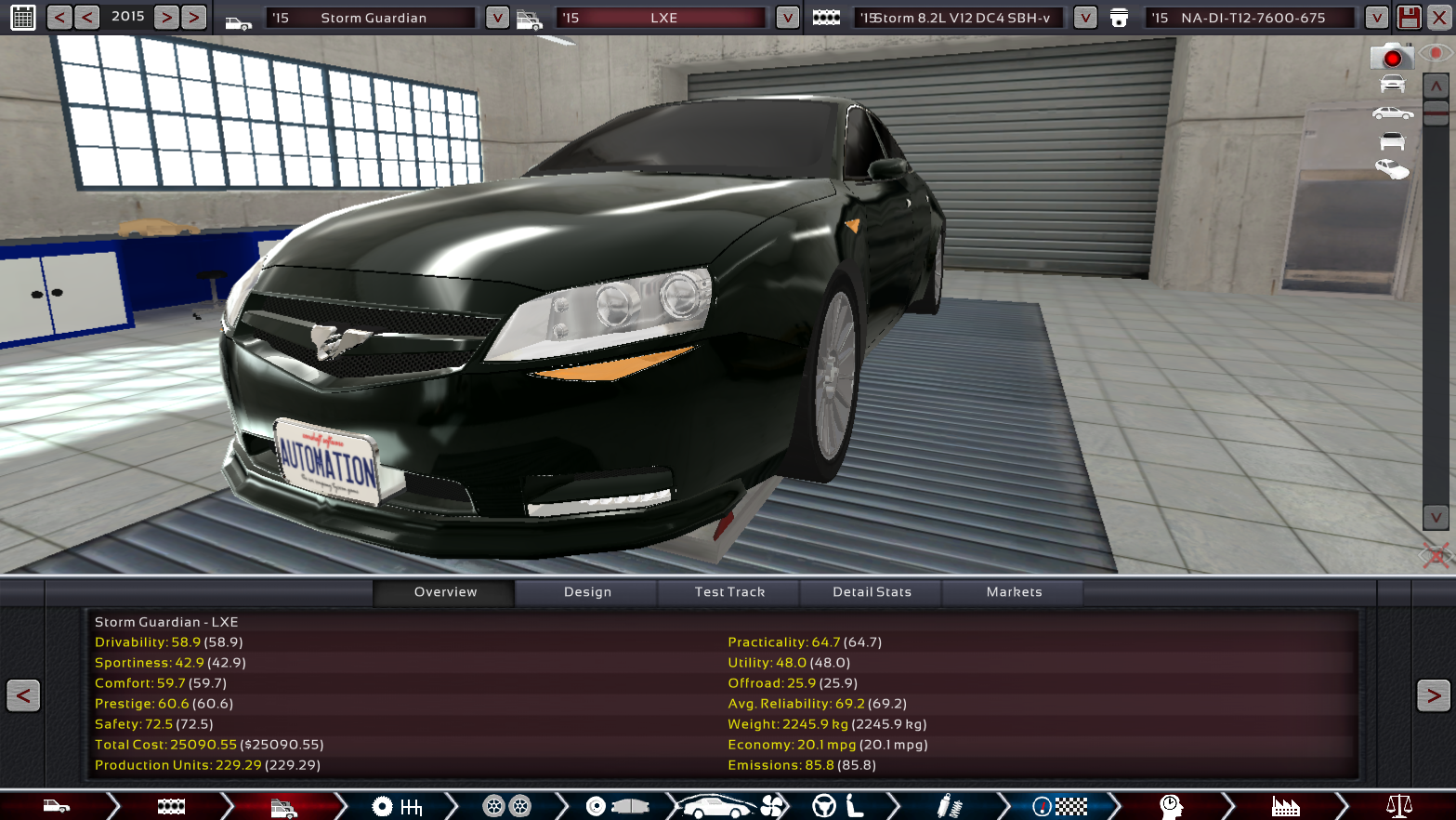Select the side view car icon
Viewport: 1456px width, 820px height.
point(1392,113)
